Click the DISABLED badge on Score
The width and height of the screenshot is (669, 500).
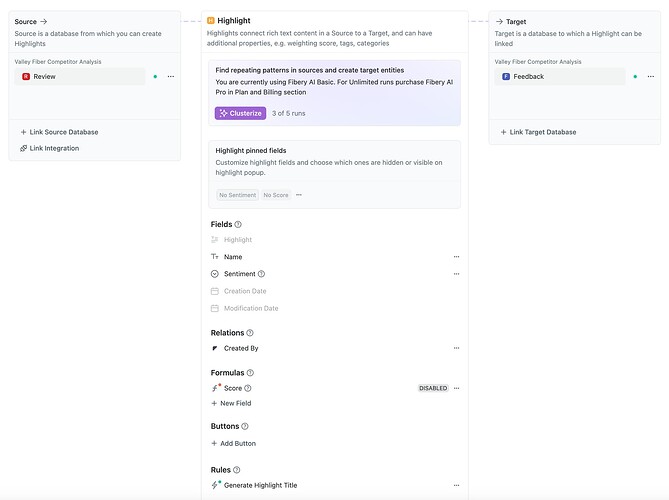[433, 388]
